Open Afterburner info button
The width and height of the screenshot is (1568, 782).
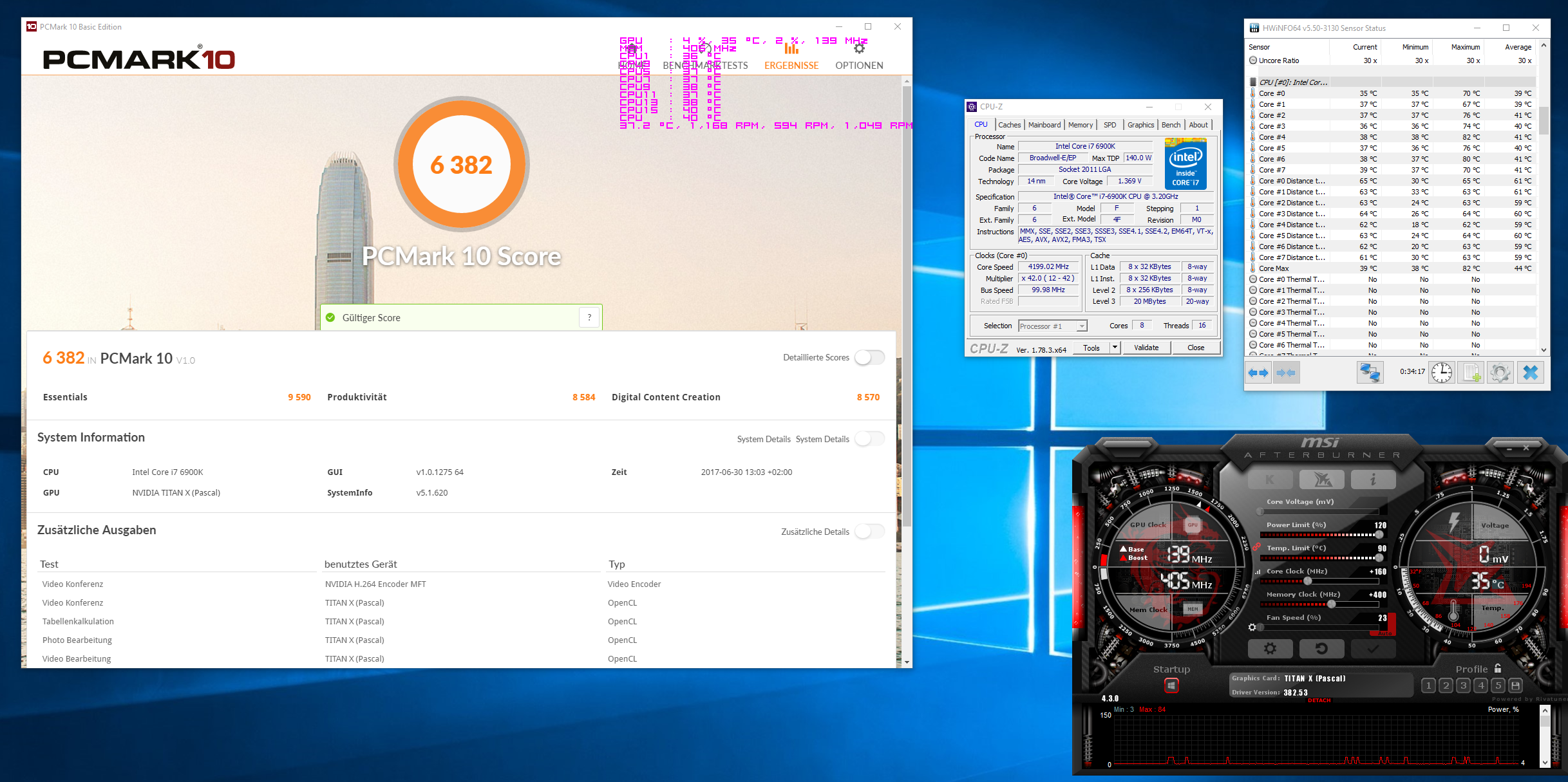click(1372, 479)
